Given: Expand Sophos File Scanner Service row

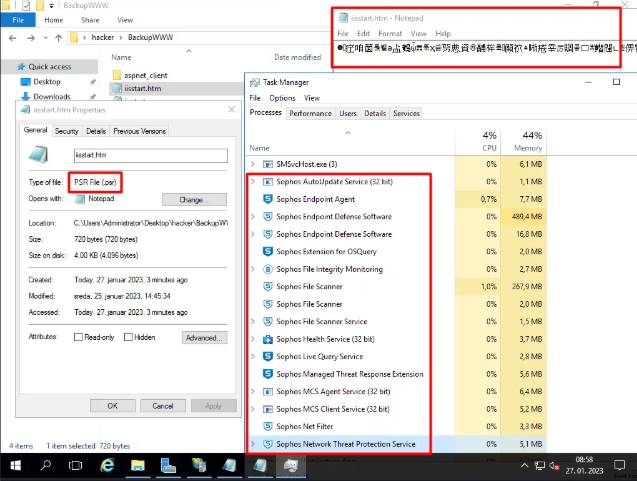Looking at the screenshot, I should click(x=253, y=321).
